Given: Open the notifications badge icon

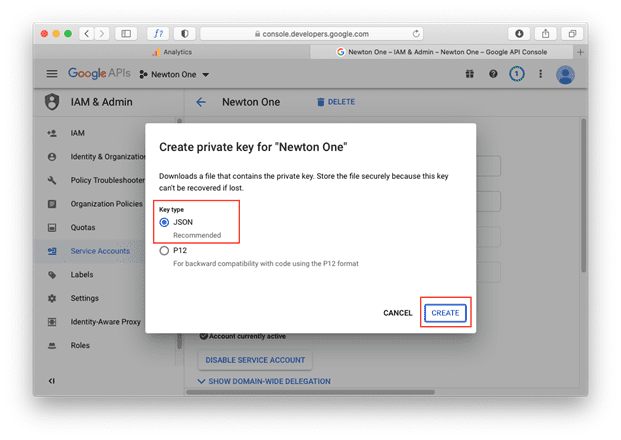Looking at the screenshot, I should point(516,74).
